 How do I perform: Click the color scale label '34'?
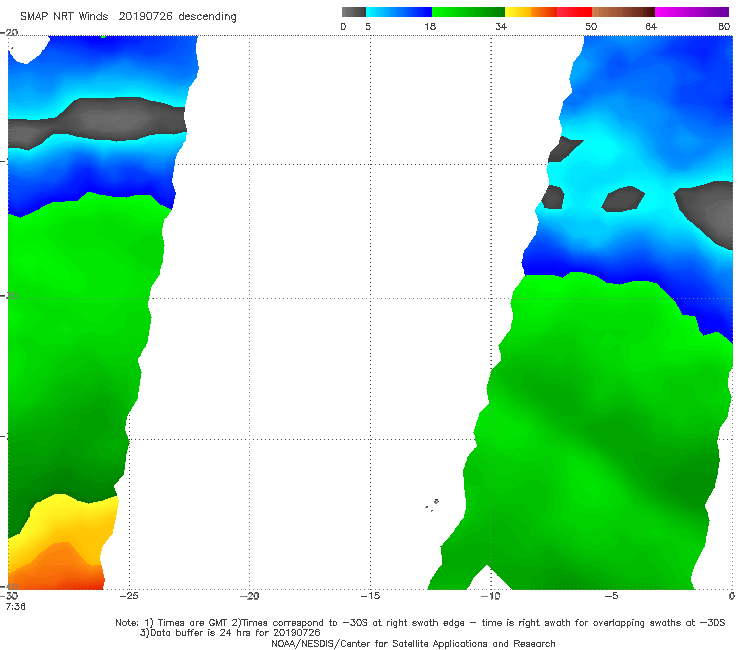(x=501, y=27)
